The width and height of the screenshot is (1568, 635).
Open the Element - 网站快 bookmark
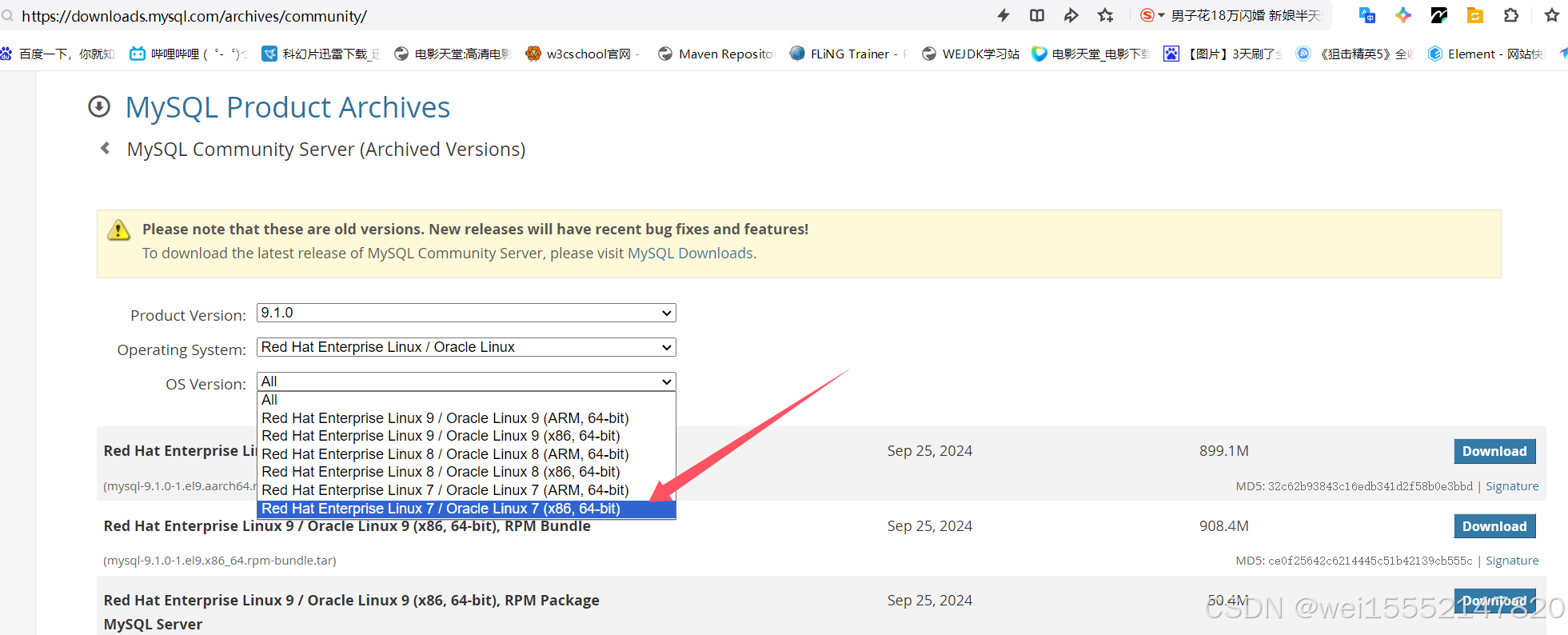coord(1486,54)
